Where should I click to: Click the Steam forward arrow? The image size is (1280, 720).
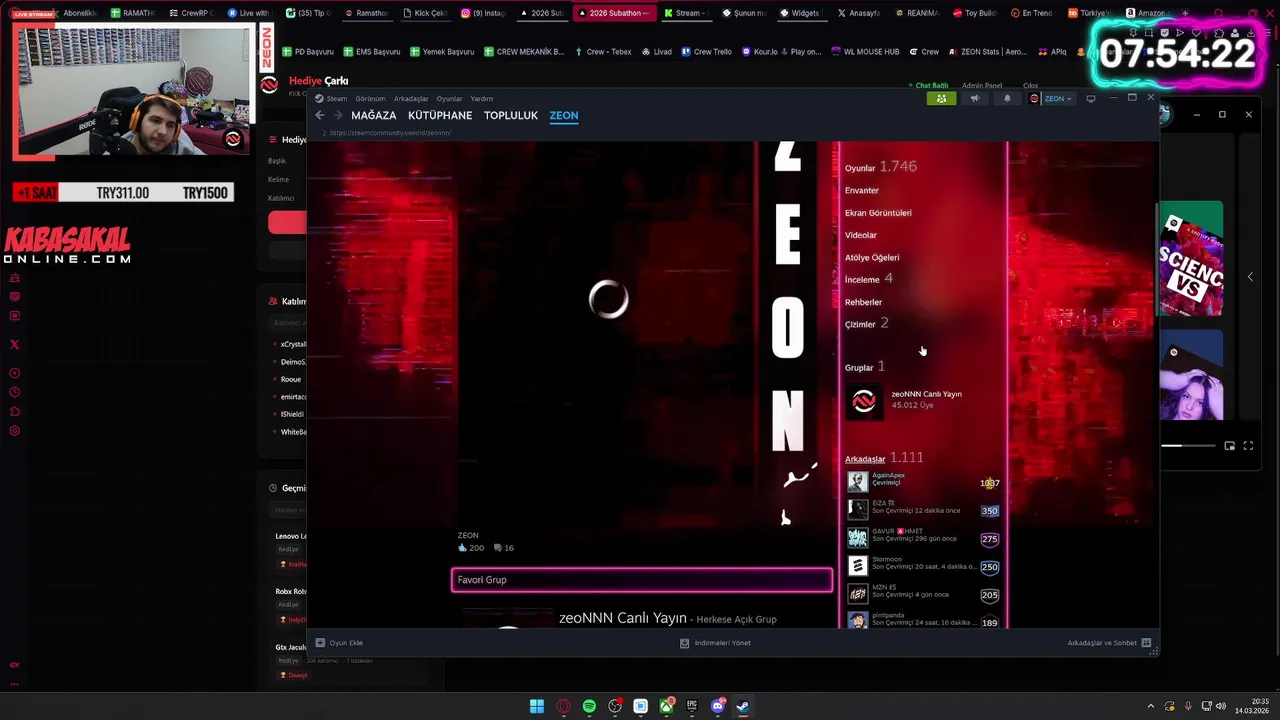coord(338,115)
